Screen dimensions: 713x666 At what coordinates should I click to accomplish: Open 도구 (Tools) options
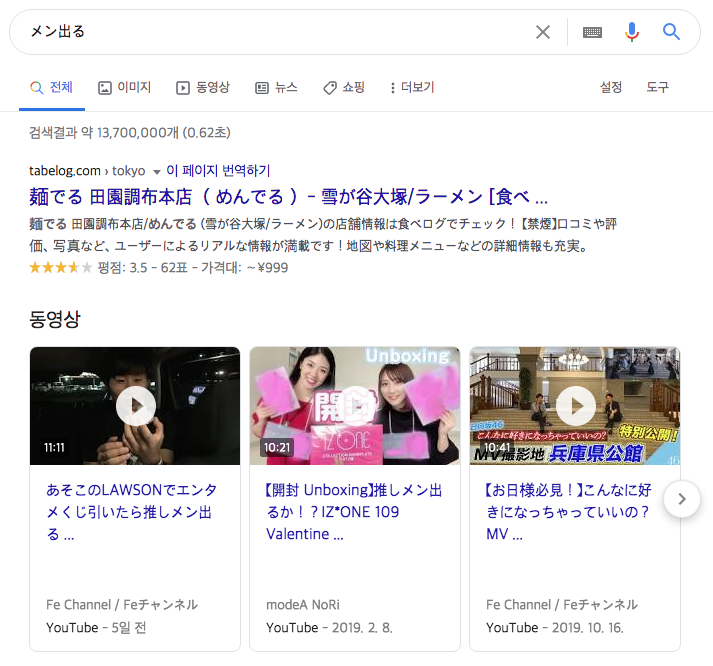pyautogui.click(x=658, y=87)
